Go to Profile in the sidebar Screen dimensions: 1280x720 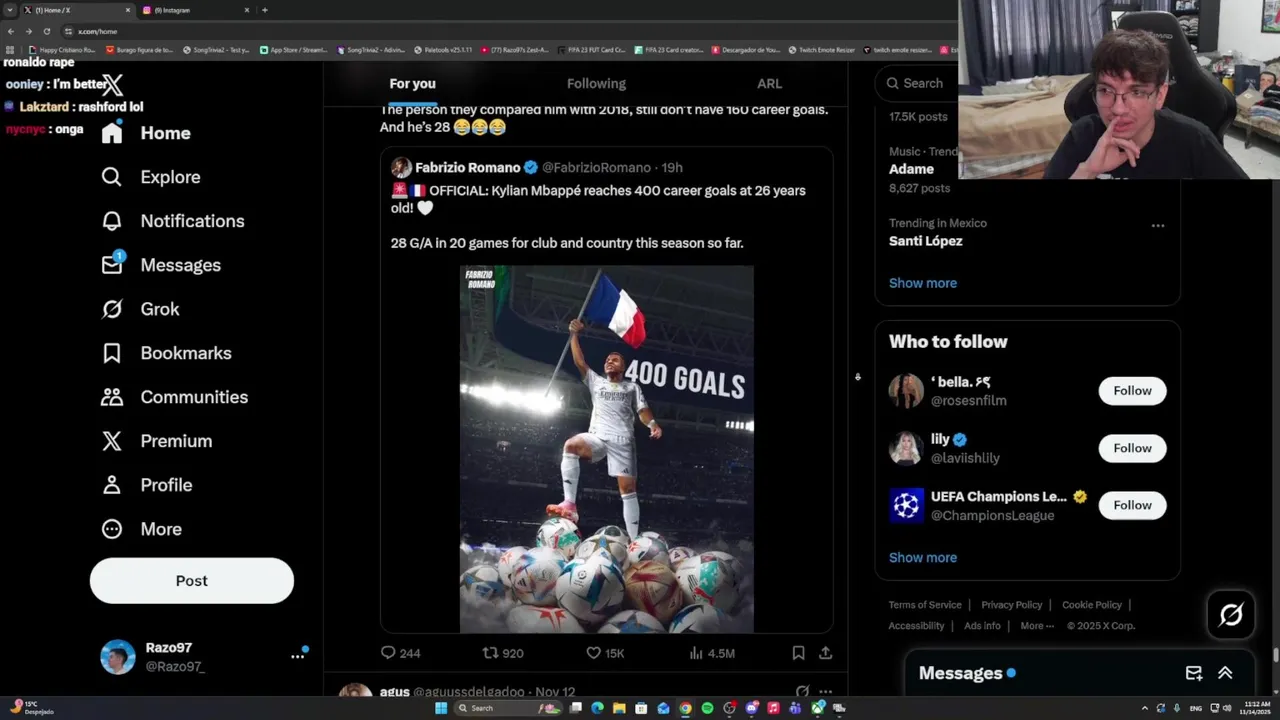coord(146,485)
